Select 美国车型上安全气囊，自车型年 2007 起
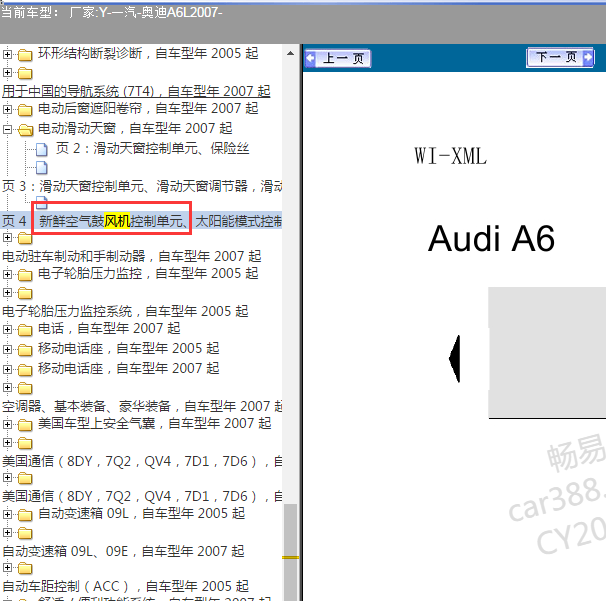 [155, 423]
